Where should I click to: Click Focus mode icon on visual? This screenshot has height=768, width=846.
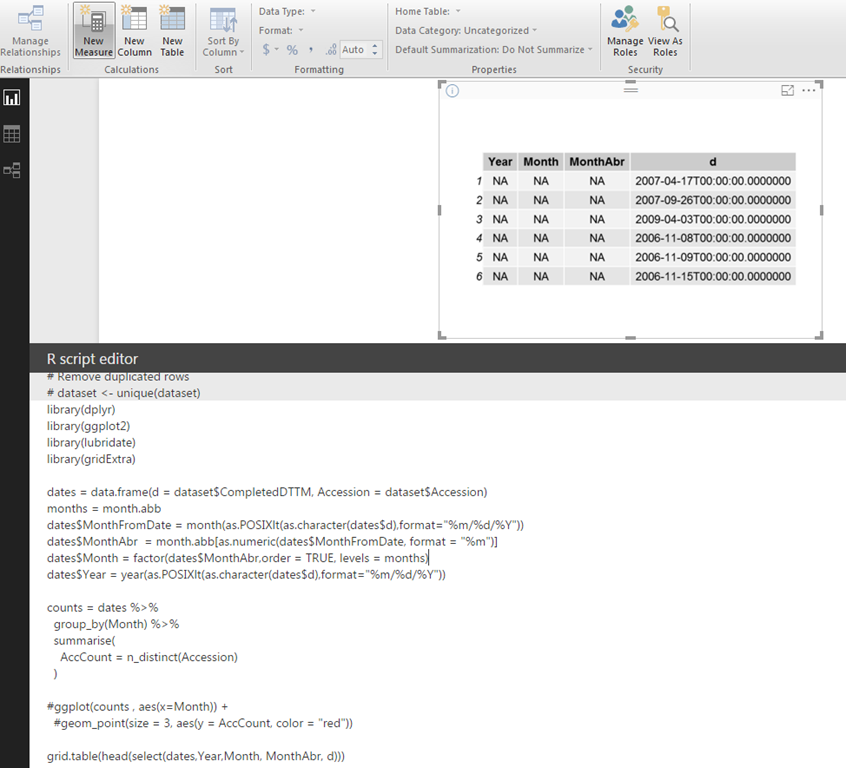click(787, 90)
